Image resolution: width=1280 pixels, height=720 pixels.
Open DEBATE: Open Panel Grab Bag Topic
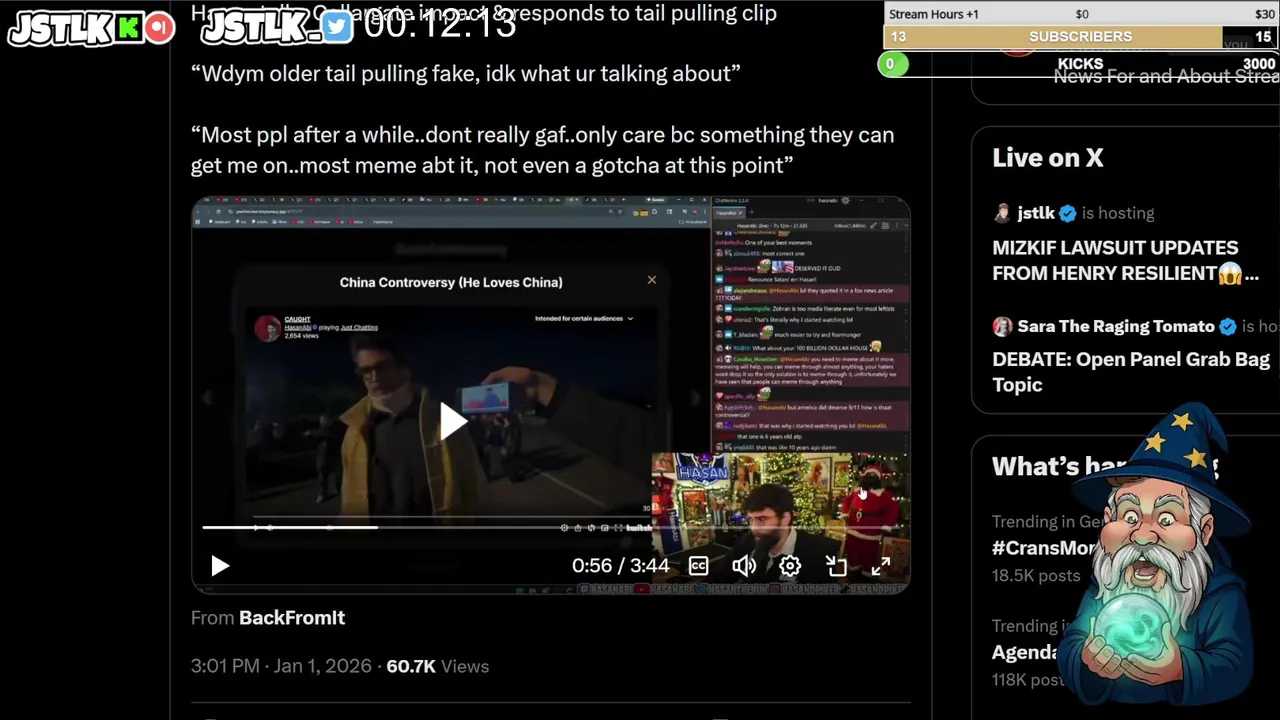point(1131,372)
